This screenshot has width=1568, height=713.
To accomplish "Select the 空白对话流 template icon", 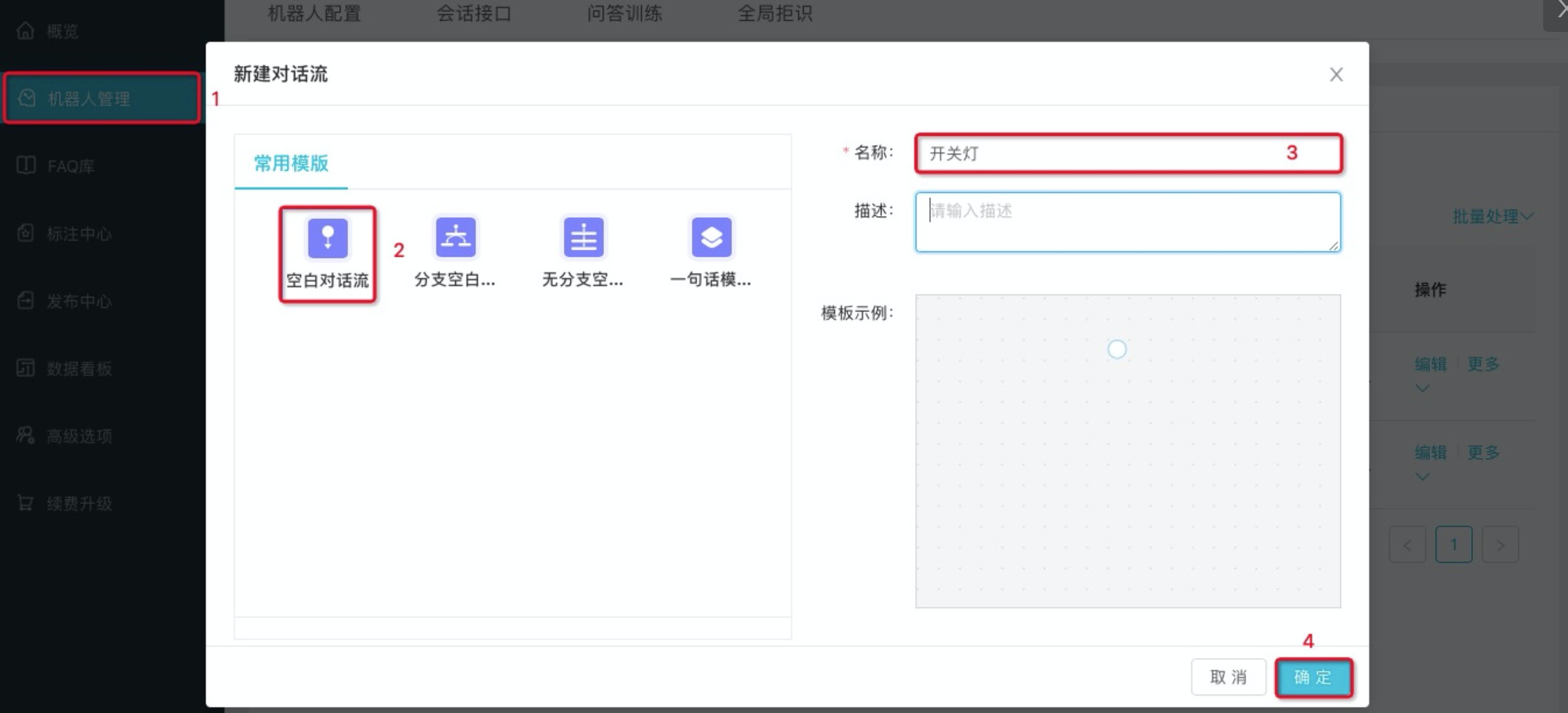I will coord(328,238).
